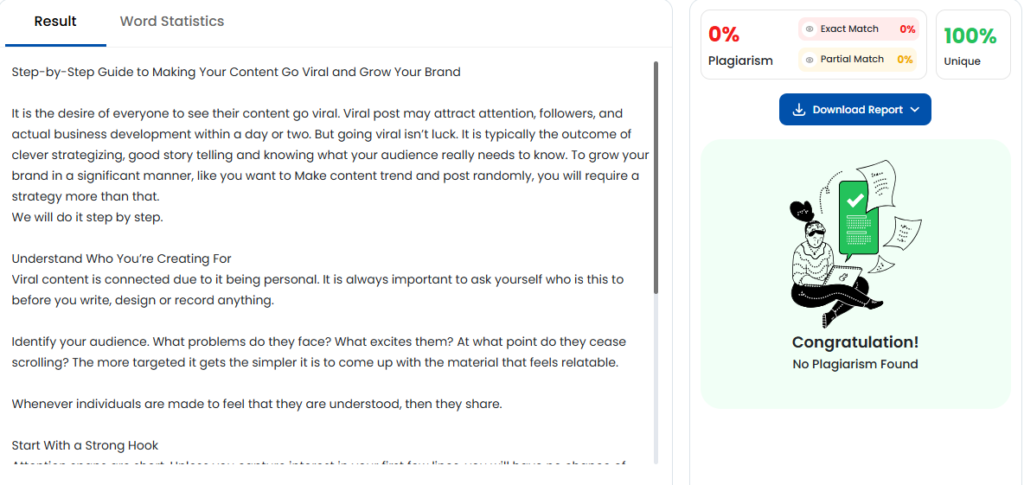This screenshot has width=1024, height=485.
Task: Click the Partial Match 0% value
Action: point(904,60)
